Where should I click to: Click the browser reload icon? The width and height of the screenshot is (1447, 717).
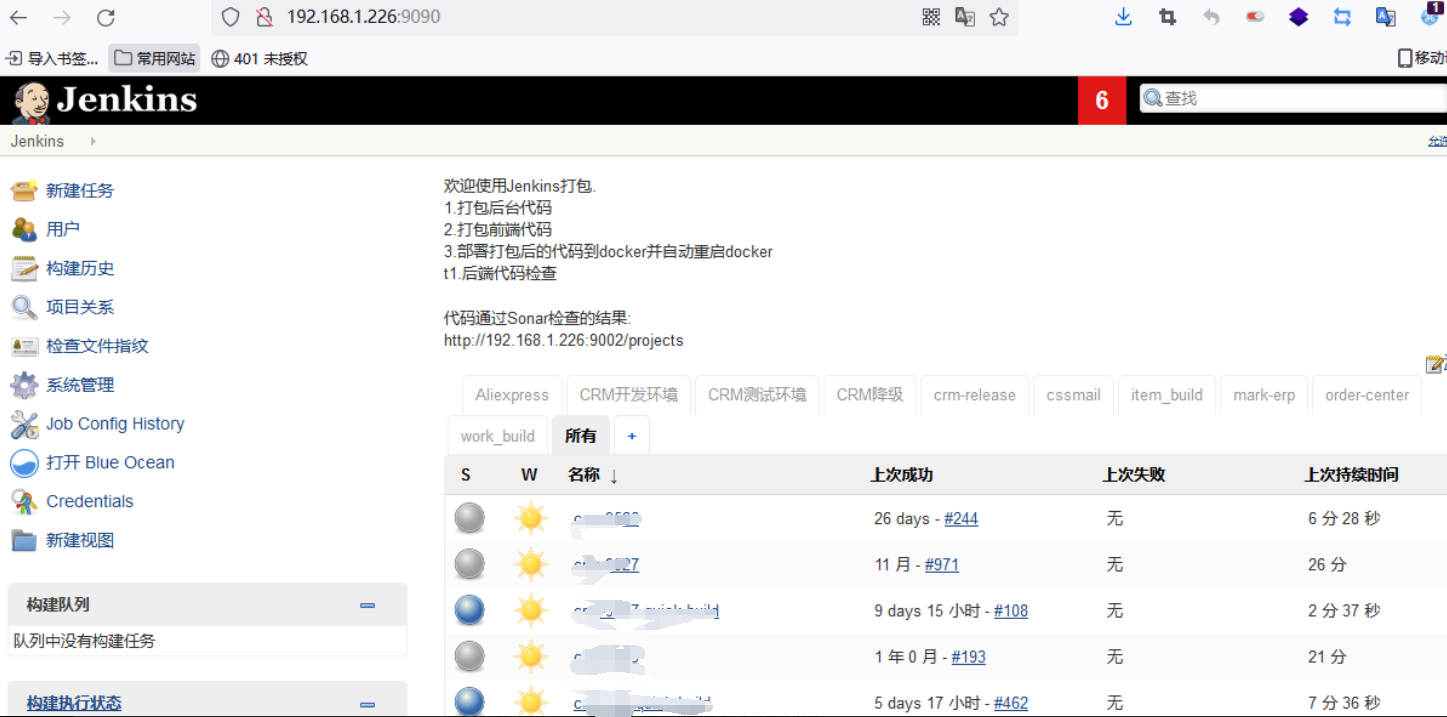pos(106,17)
